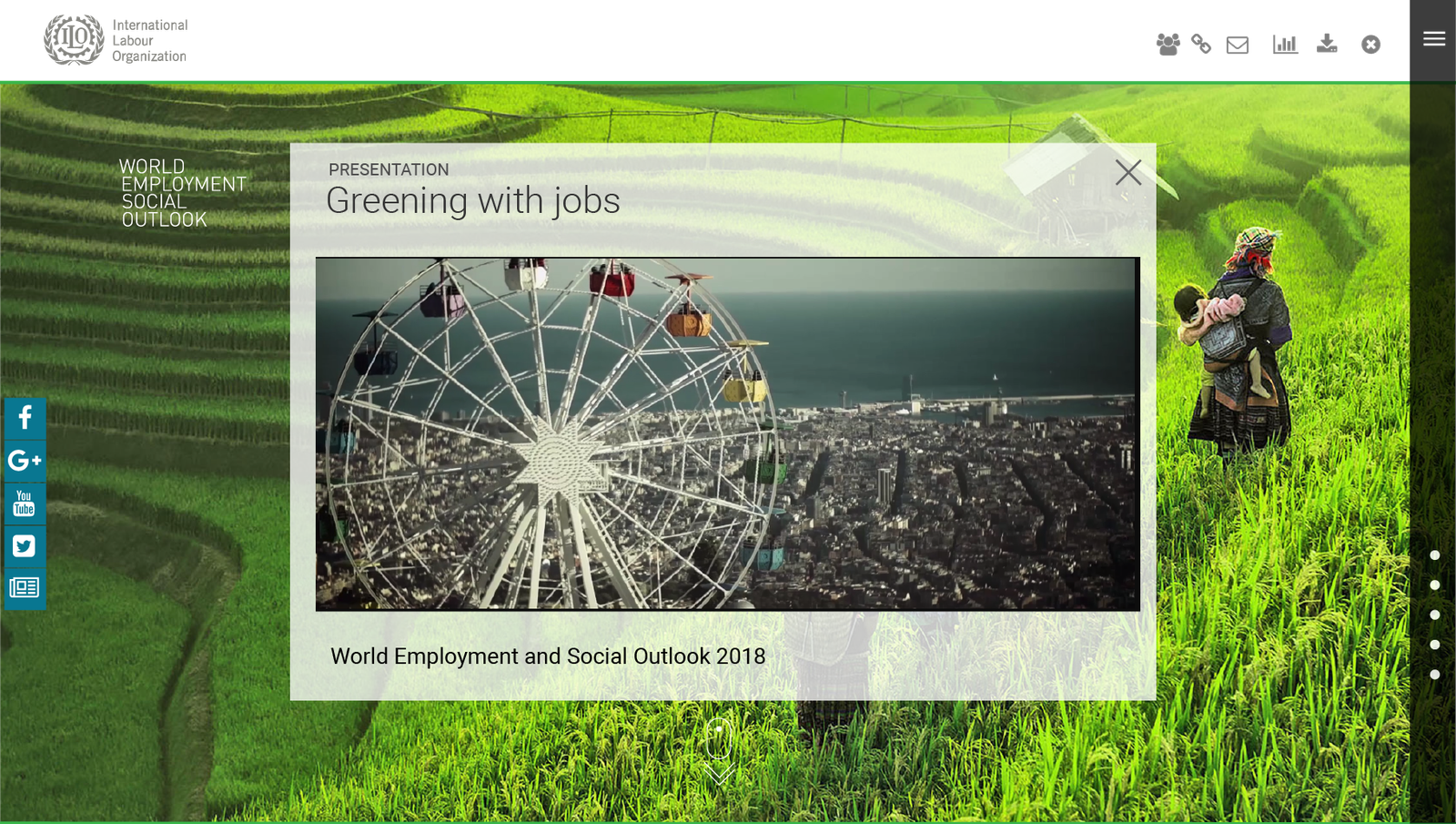Viewport: 1456px width, 824px height.
Task: Open the bar chart icon
Action: pos(1285,44)
